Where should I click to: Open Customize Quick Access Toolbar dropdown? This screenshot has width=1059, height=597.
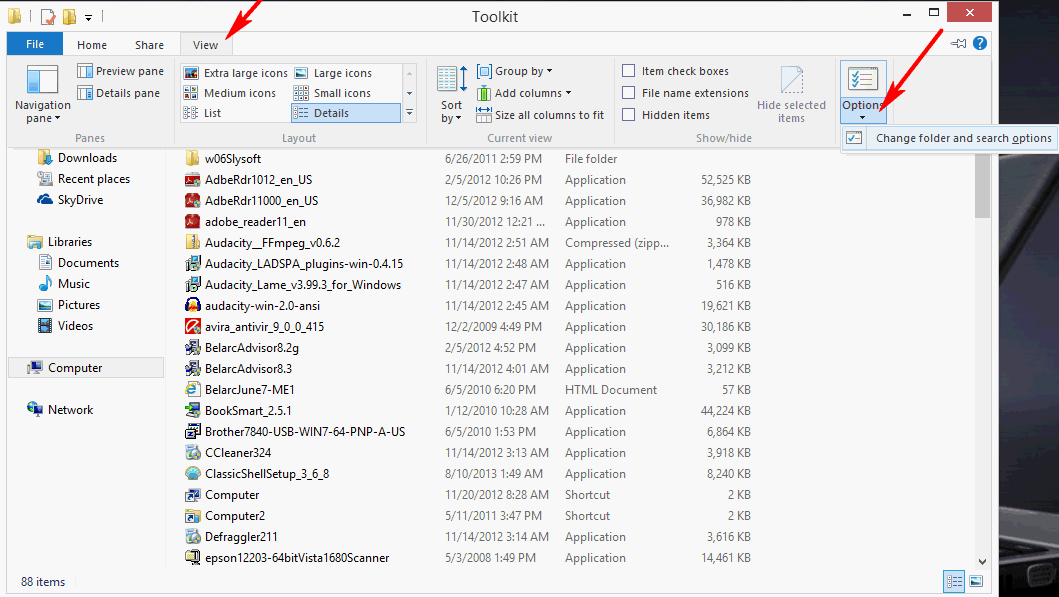coord(88,18)
